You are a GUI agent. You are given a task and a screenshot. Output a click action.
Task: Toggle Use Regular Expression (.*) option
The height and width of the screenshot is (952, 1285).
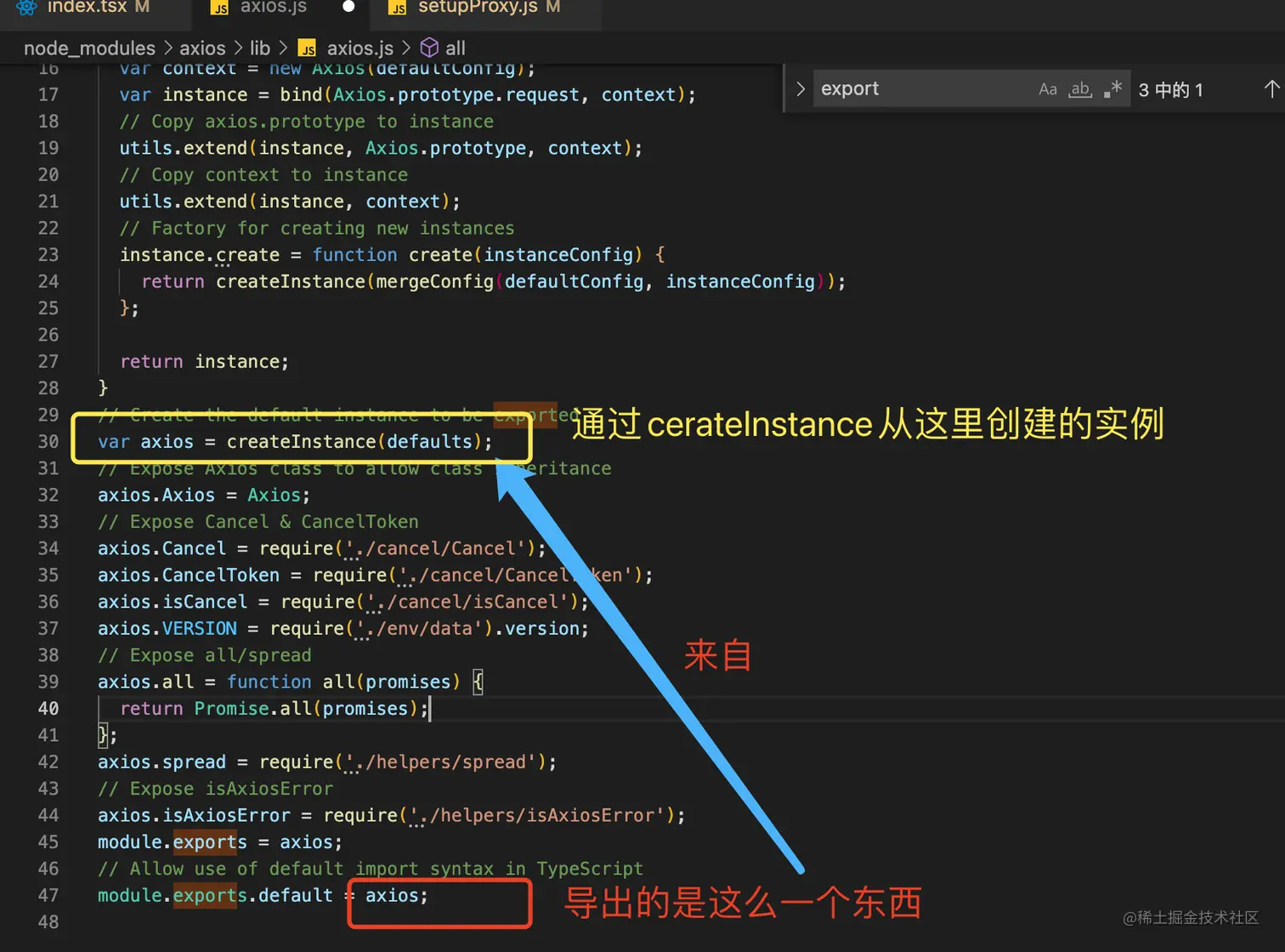click(1112, 89)
